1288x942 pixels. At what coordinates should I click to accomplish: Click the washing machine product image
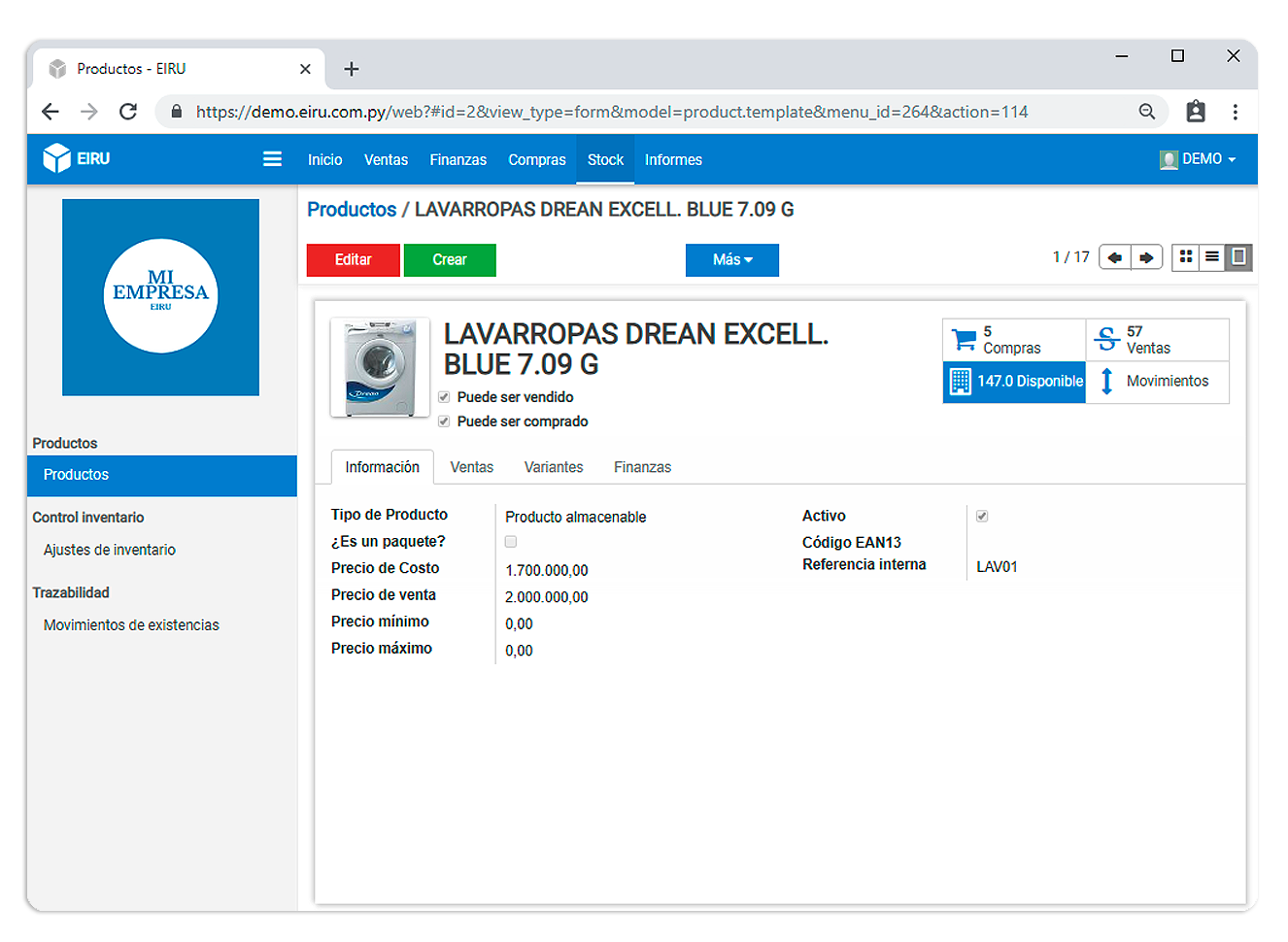pyautogui.click(x=380, y=367)
